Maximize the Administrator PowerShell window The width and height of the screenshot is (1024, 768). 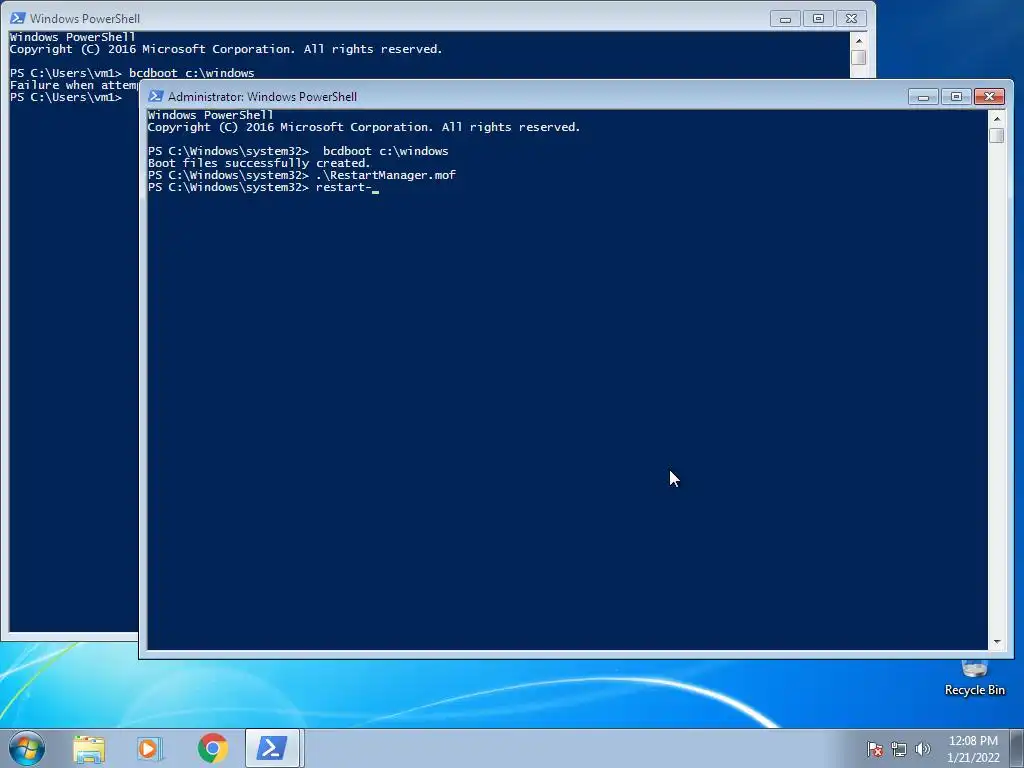pyautogui.click(x=956, y=97)
